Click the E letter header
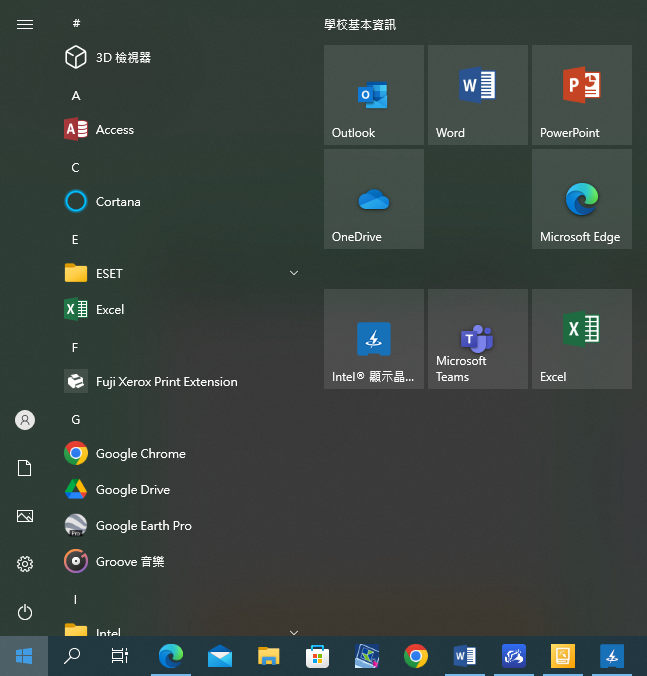647x676 pixels. (75, 239)
